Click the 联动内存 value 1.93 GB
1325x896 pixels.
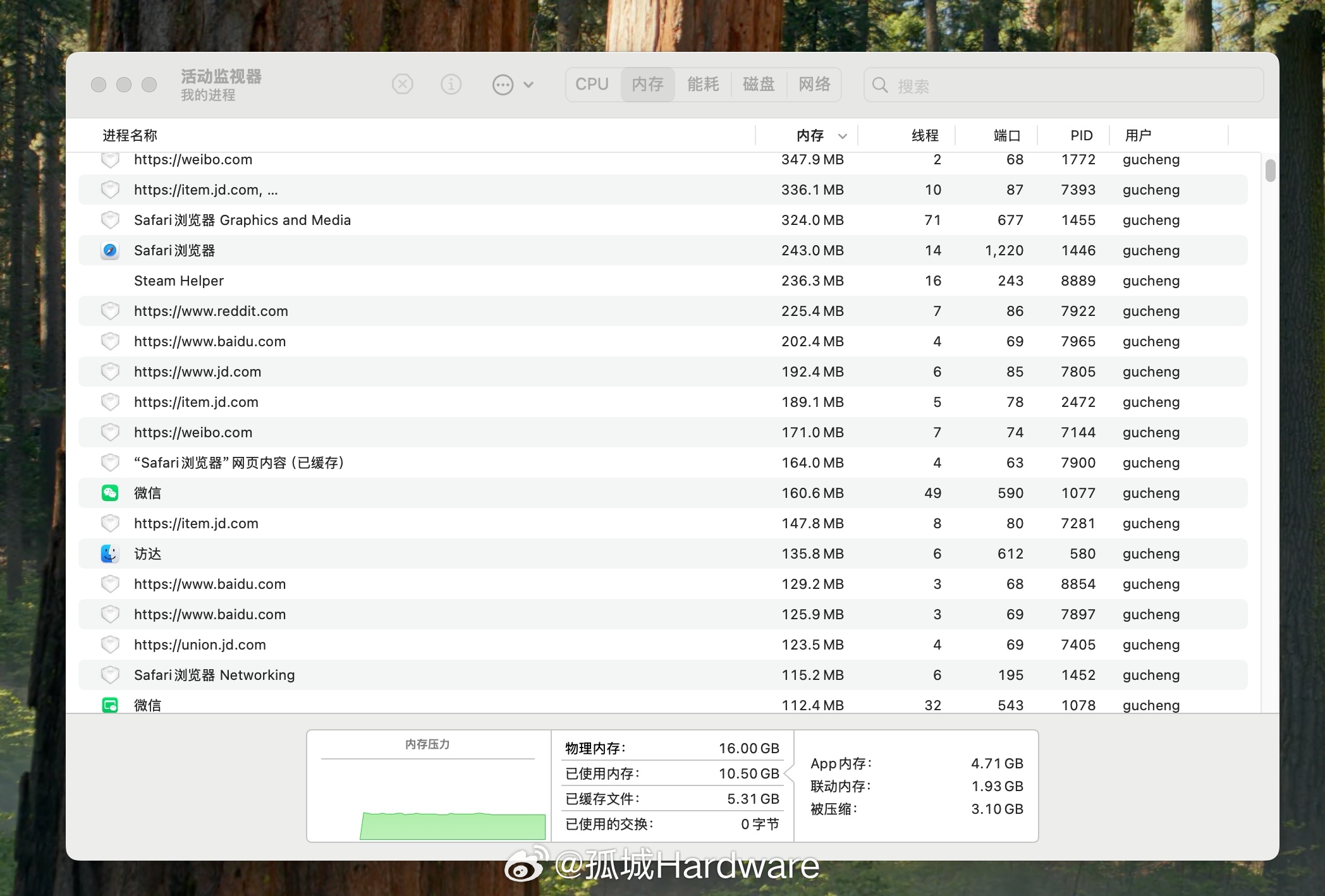[997, 786]
